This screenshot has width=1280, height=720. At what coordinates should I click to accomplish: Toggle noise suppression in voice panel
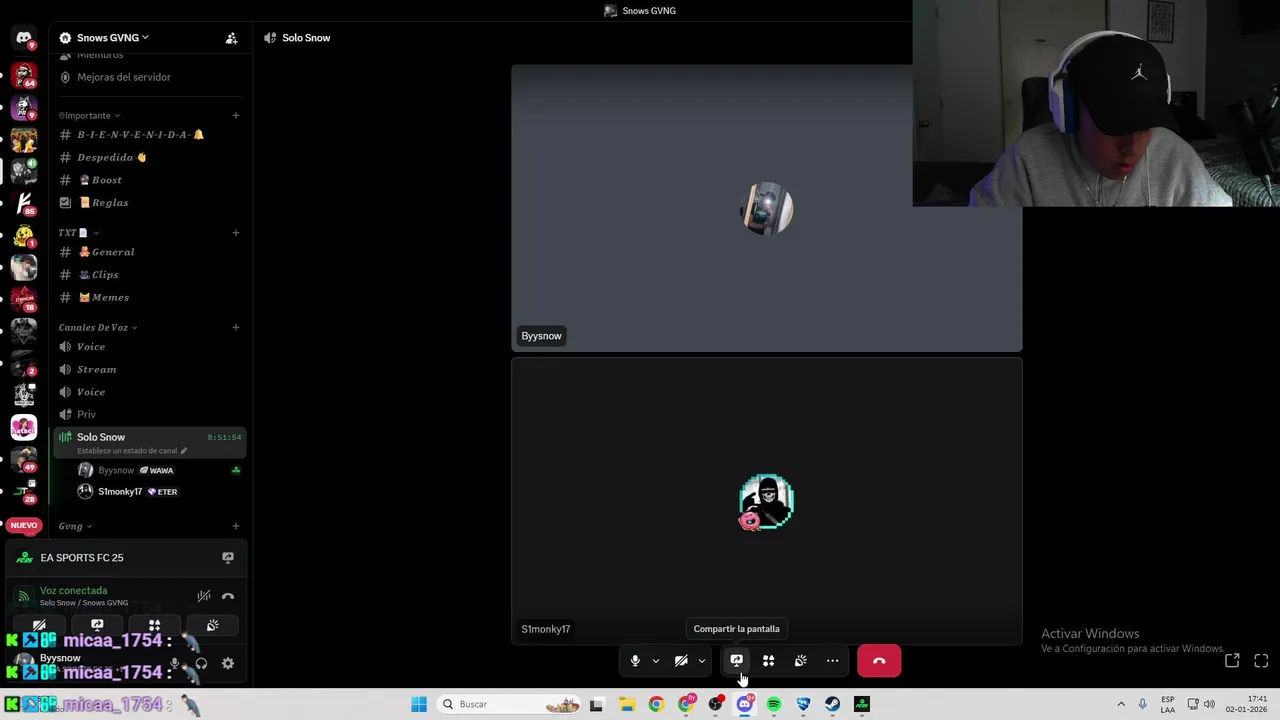(x=204, y=596)
